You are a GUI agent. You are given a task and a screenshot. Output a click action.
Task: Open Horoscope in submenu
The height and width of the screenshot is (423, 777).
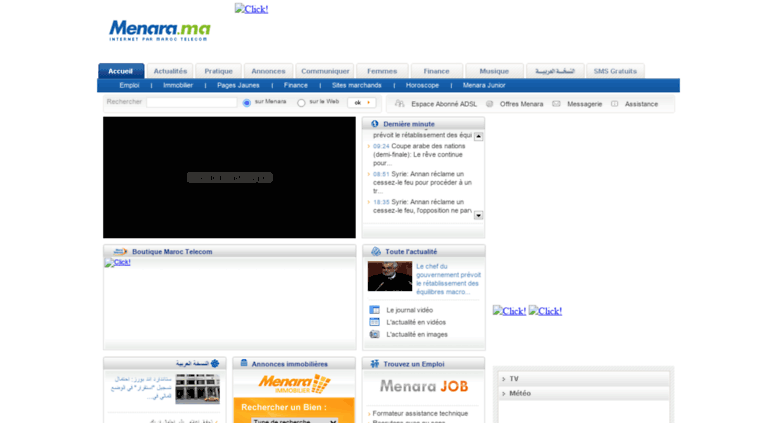(x=422, y=85)
